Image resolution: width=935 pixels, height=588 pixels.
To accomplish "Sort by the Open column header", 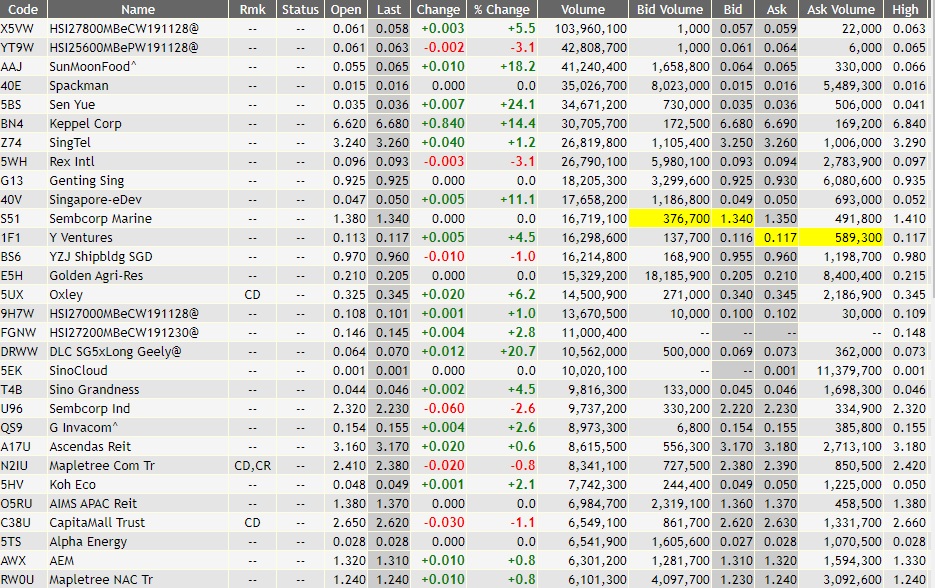I will [x=346, y=9].
